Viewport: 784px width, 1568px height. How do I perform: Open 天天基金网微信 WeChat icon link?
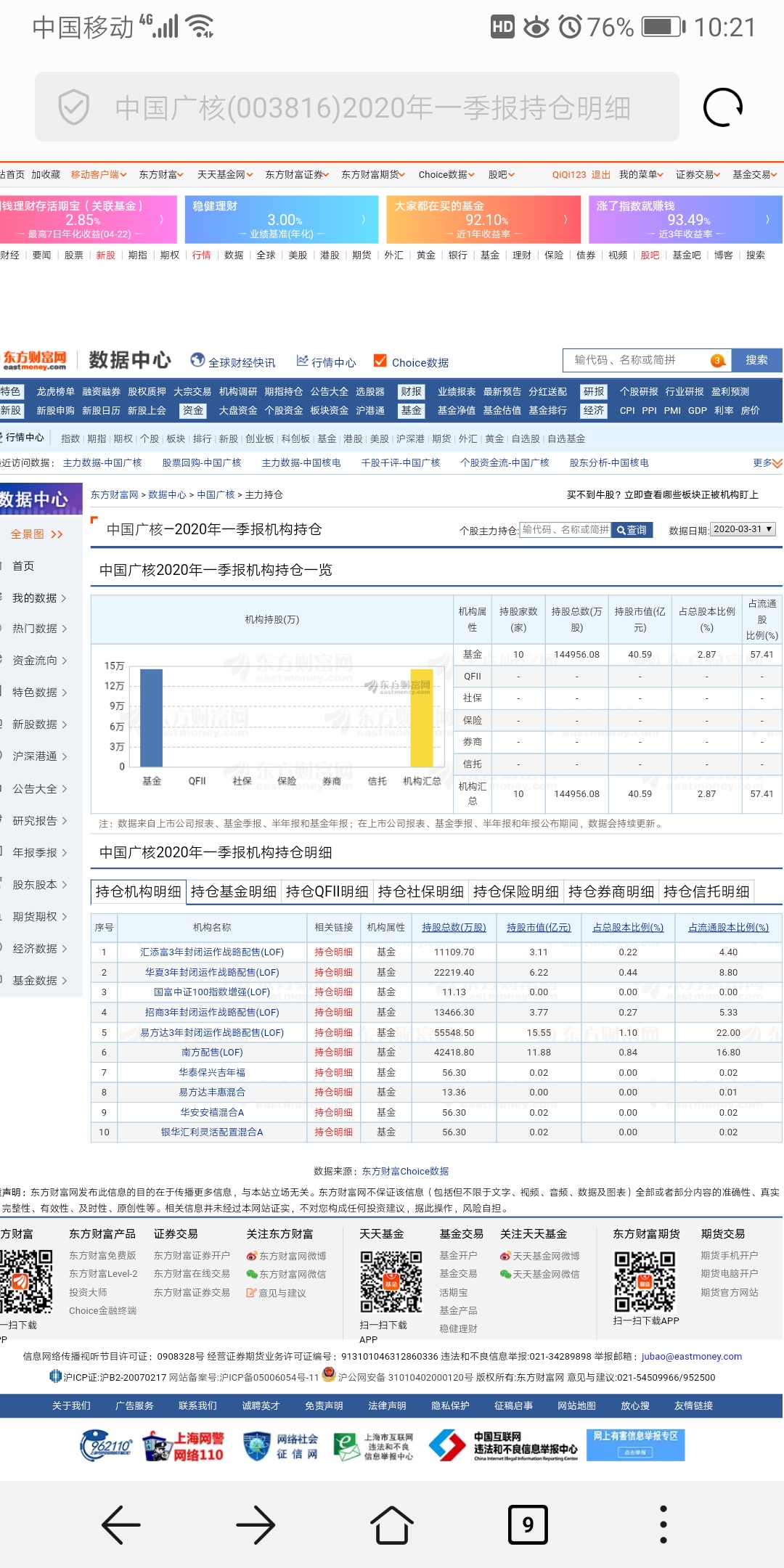pyautogui.click(x=505, y=1274)
